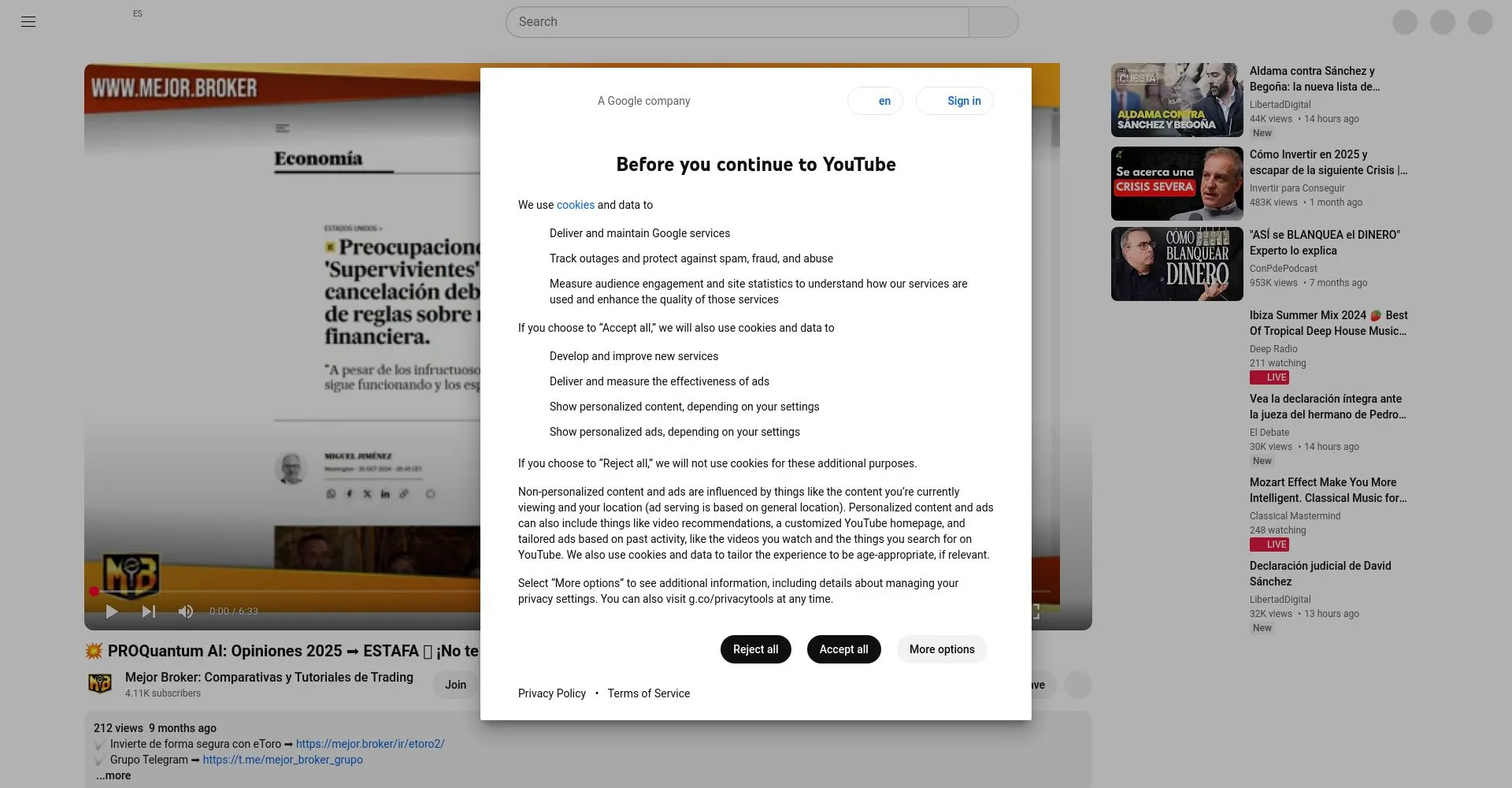
Task: Open Ibiza Summer Mix 2024 video
Action: coord(1329,323)
